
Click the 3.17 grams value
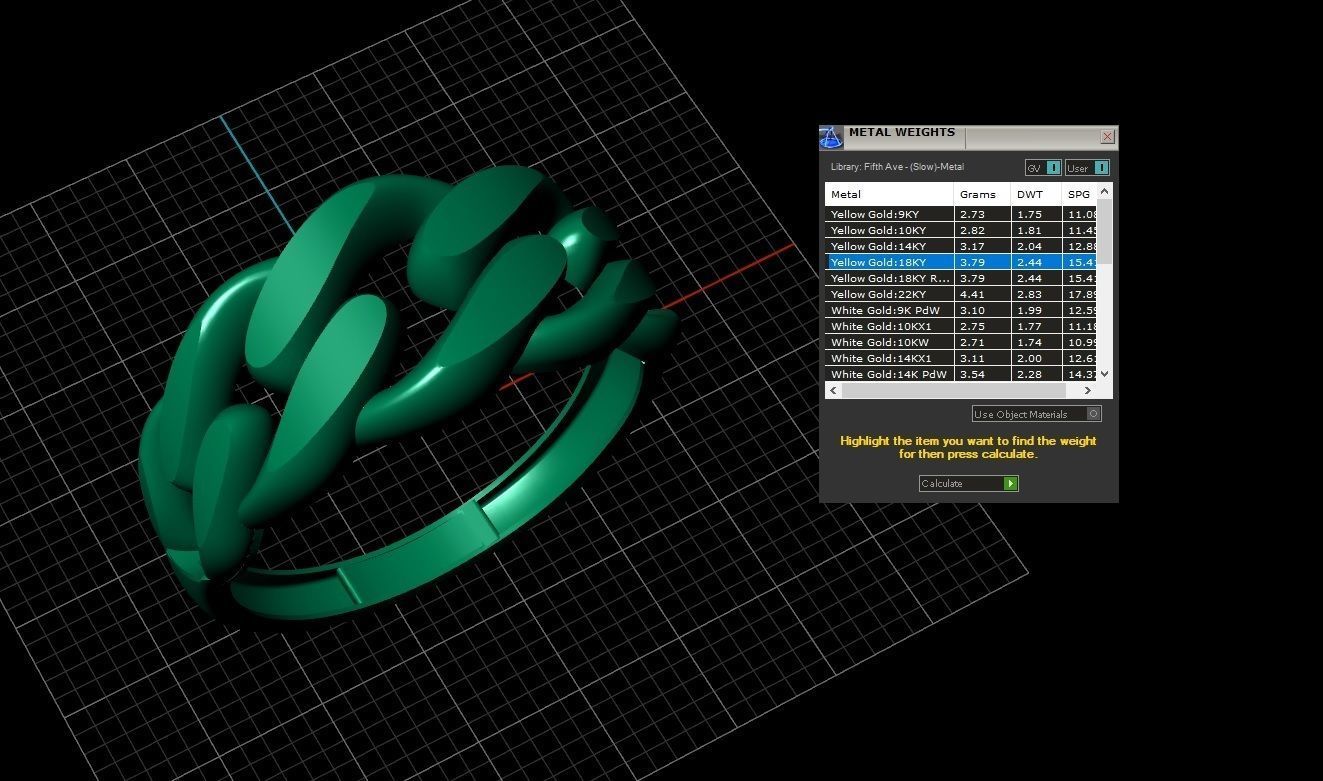972,246
